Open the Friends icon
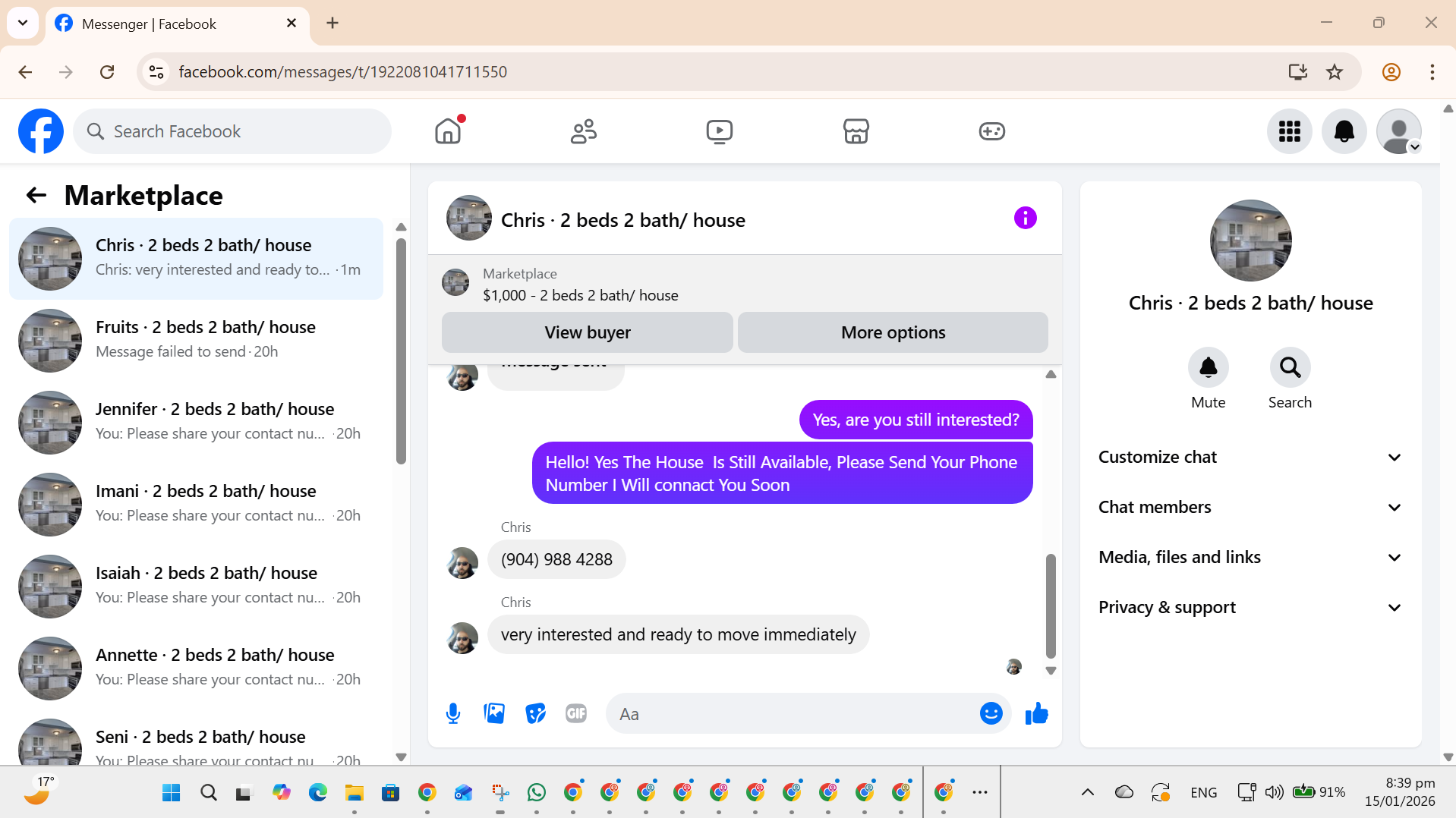Screen dimensions: 1456x818 [584, 131]
